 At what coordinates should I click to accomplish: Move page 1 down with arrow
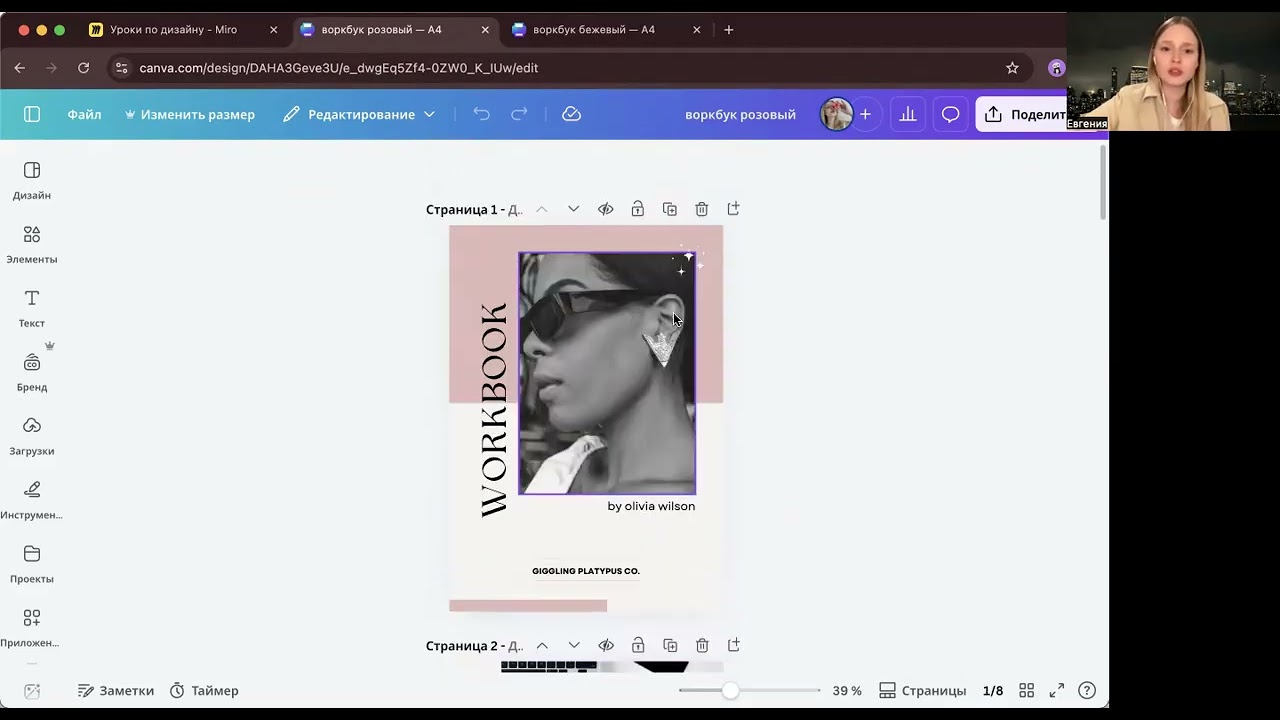(x=573, y=209)
